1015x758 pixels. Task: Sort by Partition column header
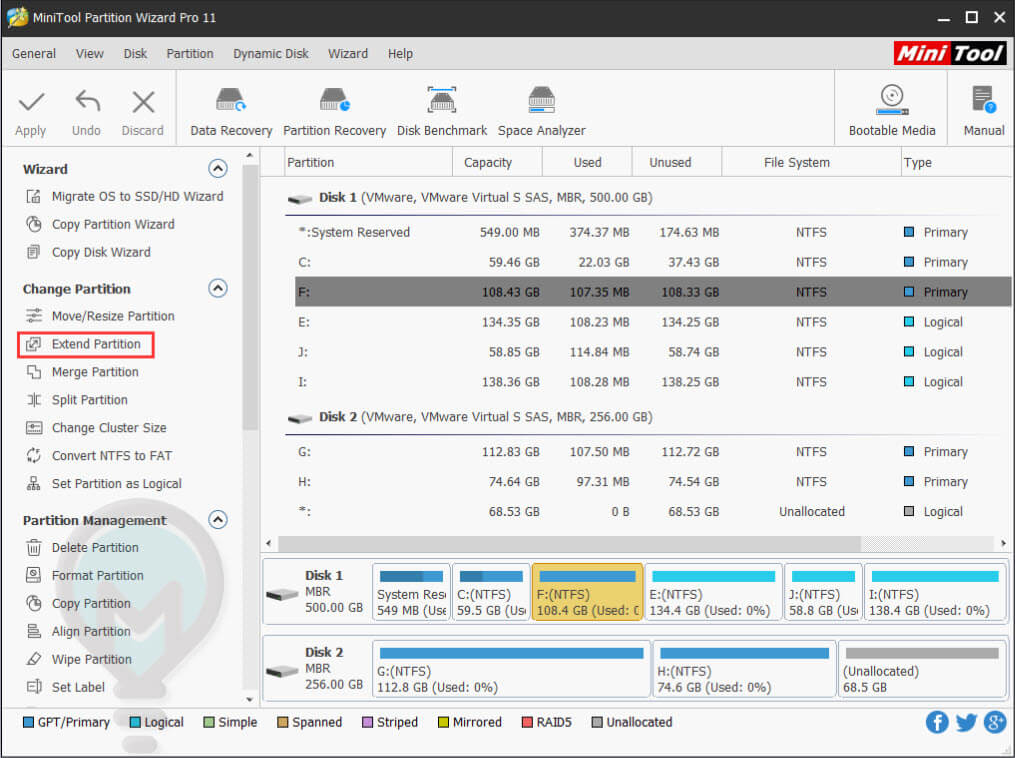368,162
